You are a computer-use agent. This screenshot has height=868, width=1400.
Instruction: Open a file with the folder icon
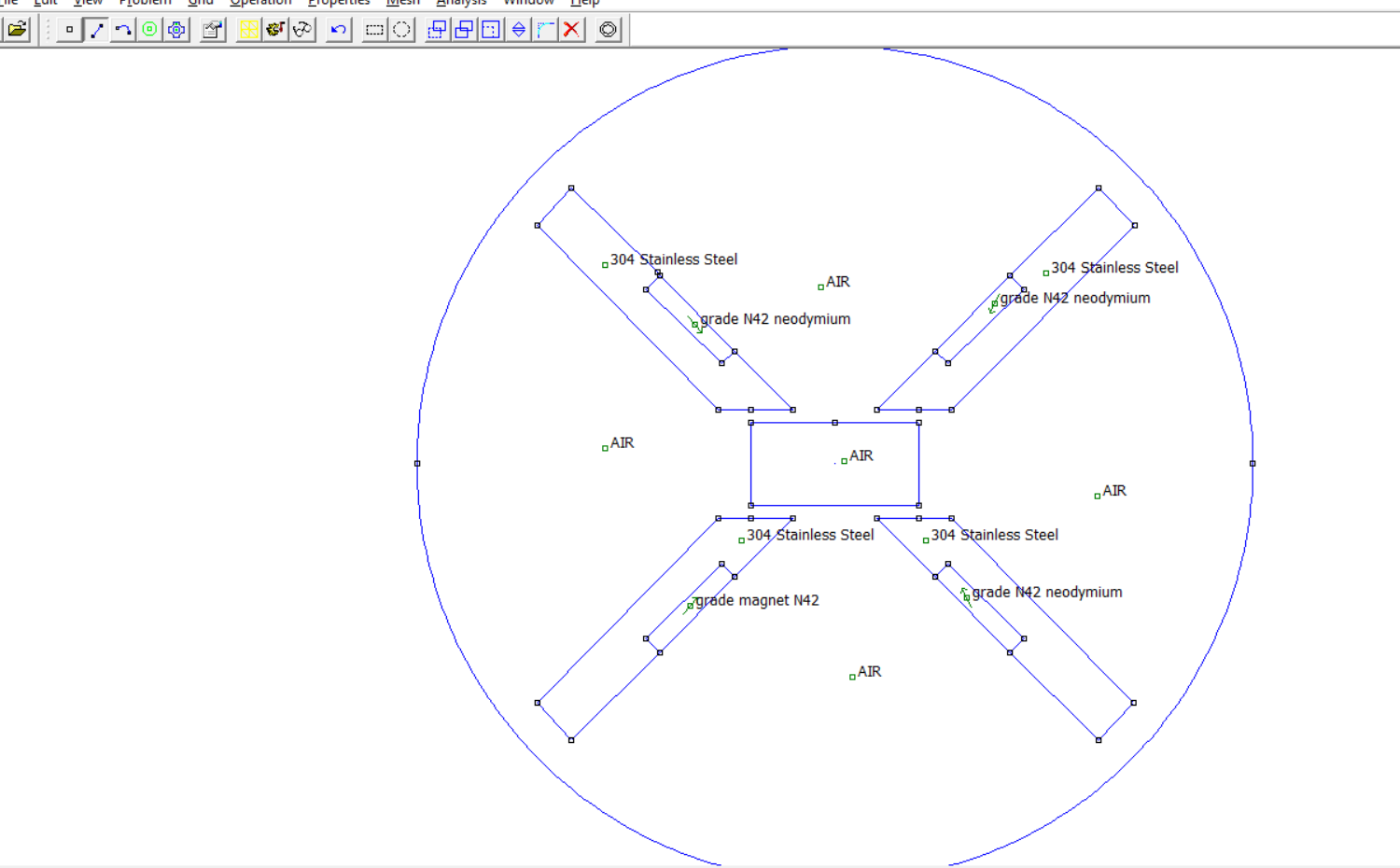click(17, 30)
